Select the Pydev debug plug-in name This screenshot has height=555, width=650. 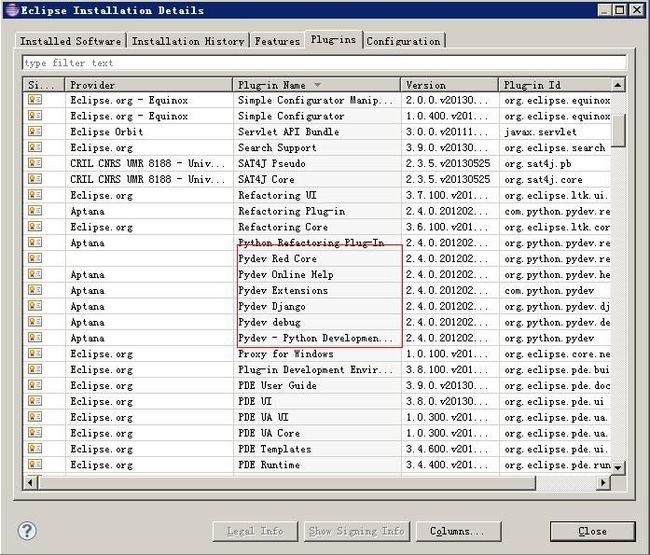tap(269, 322)
